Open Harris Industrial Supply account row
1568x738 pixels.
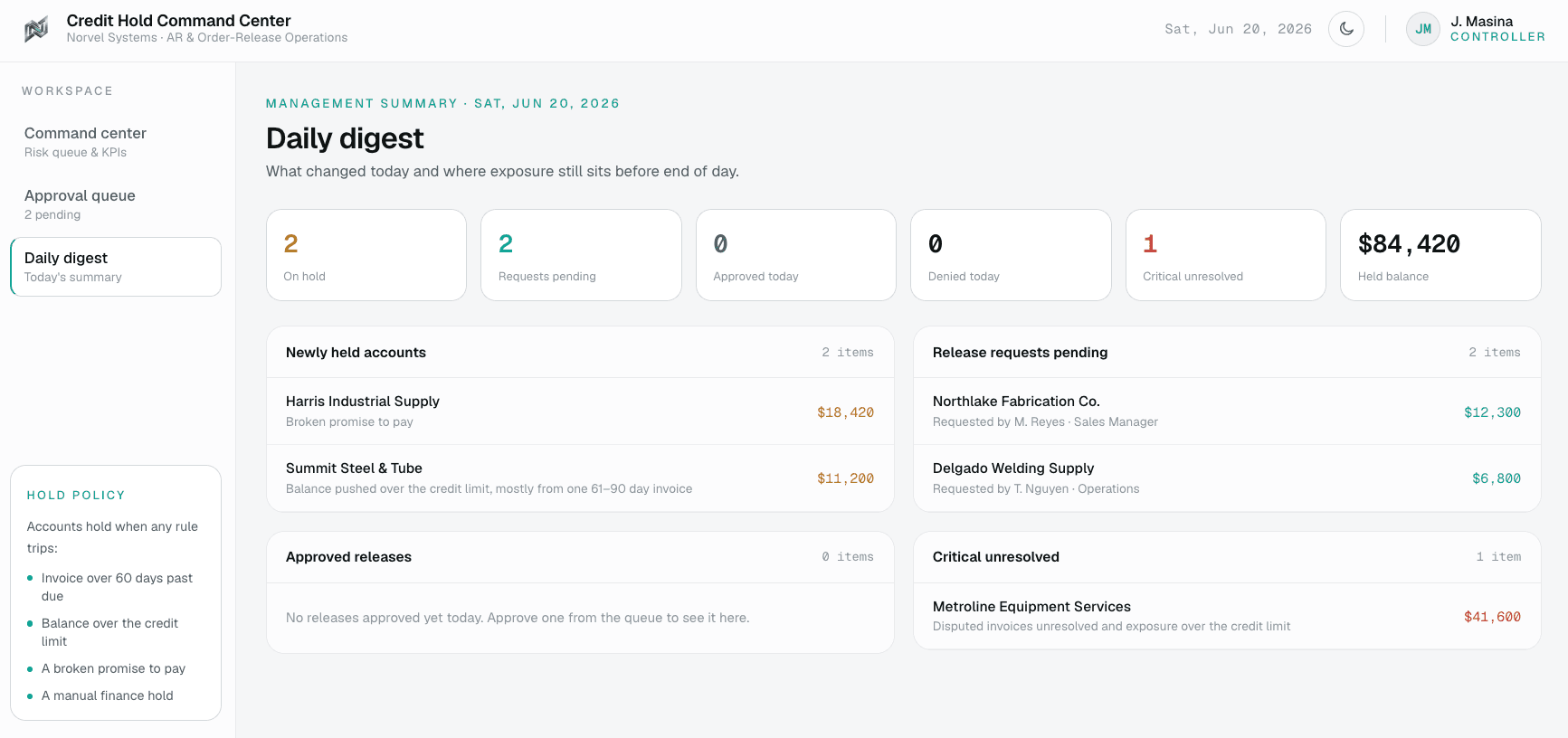coord(580,412)
